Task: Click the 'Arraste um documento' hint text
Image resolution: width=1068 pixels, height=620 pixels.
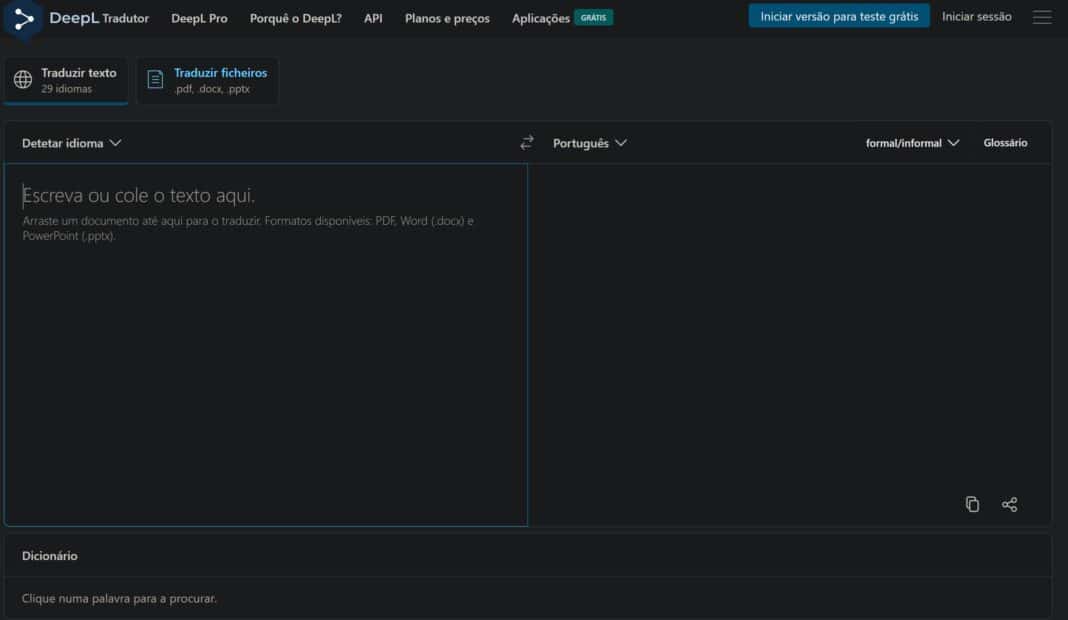Action: click(248, 228)
